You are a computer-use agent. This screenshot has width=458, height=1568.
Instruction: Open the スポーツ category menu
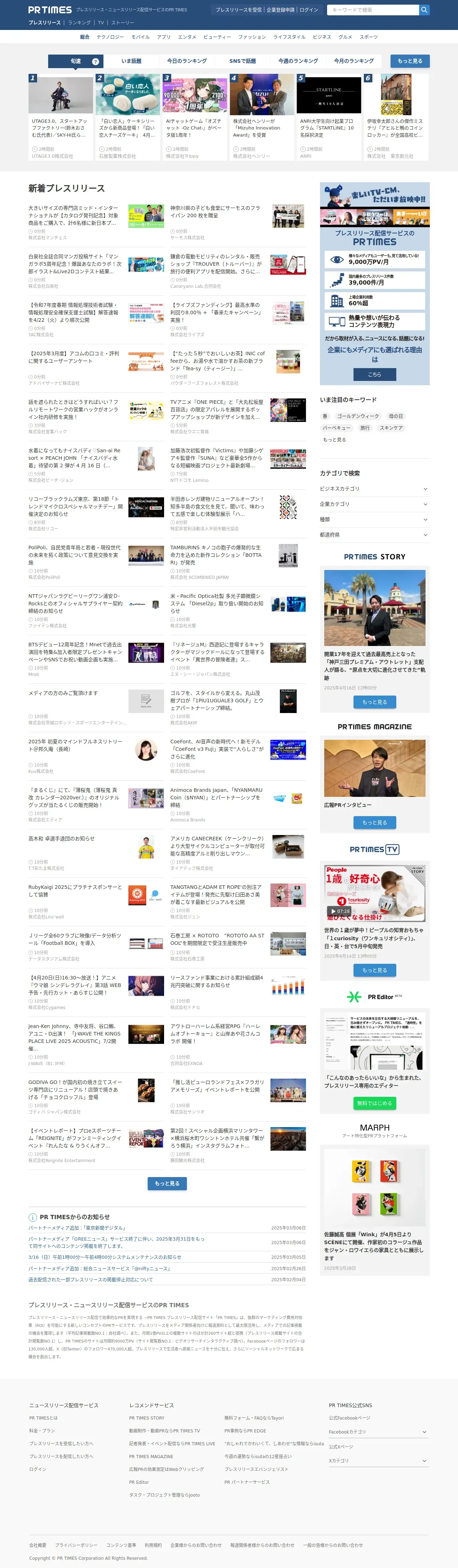tap(368, 37)
